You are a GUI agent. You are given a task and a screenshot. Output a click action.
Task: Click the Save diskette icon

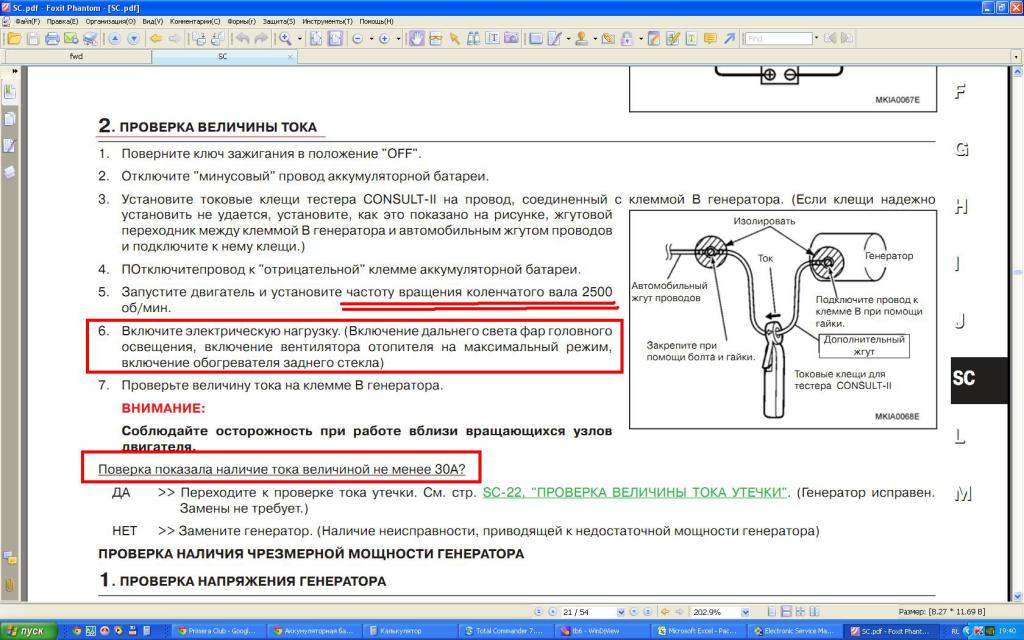(x=33, y=39)
